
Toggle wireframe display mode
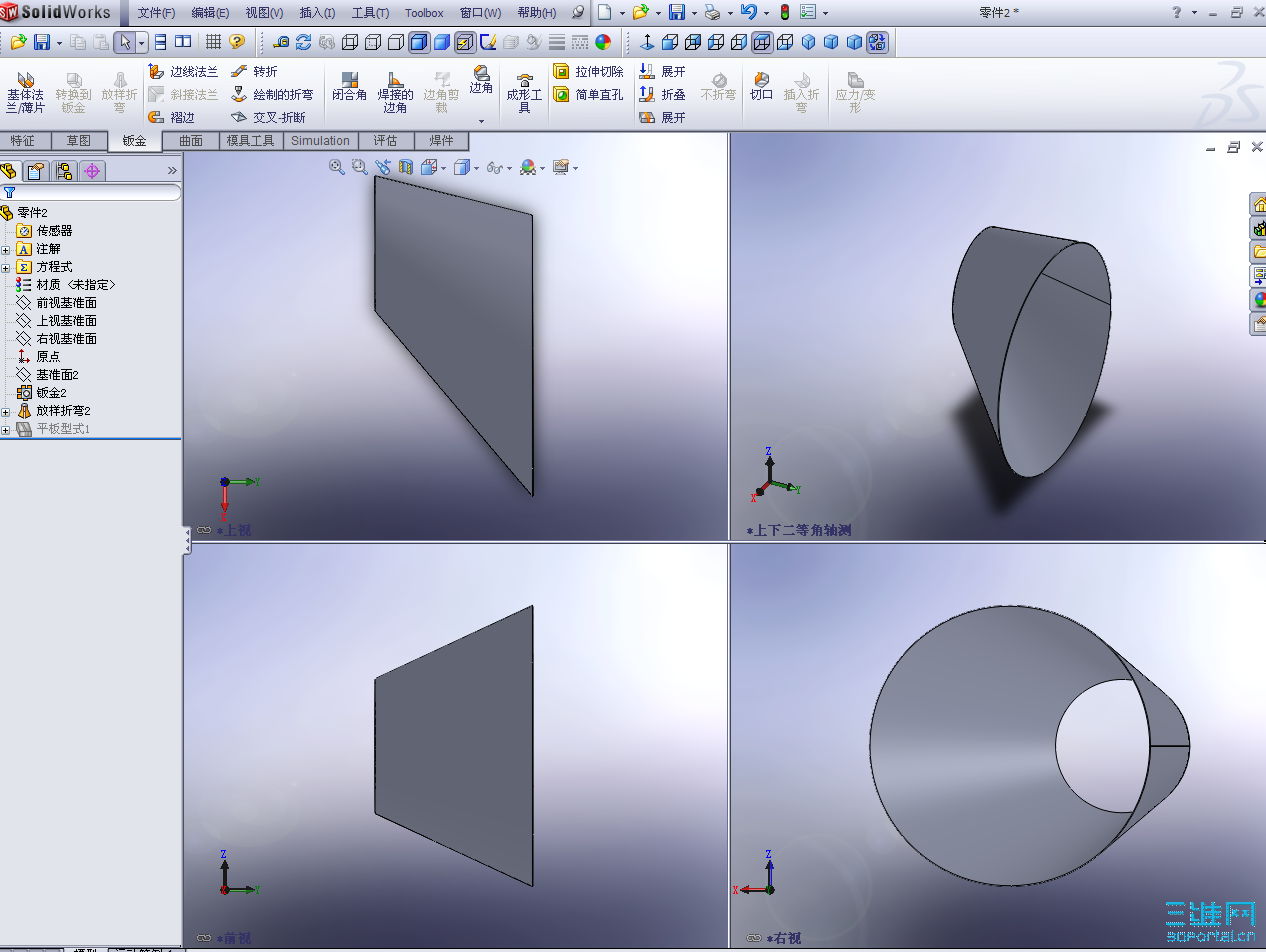350,42
